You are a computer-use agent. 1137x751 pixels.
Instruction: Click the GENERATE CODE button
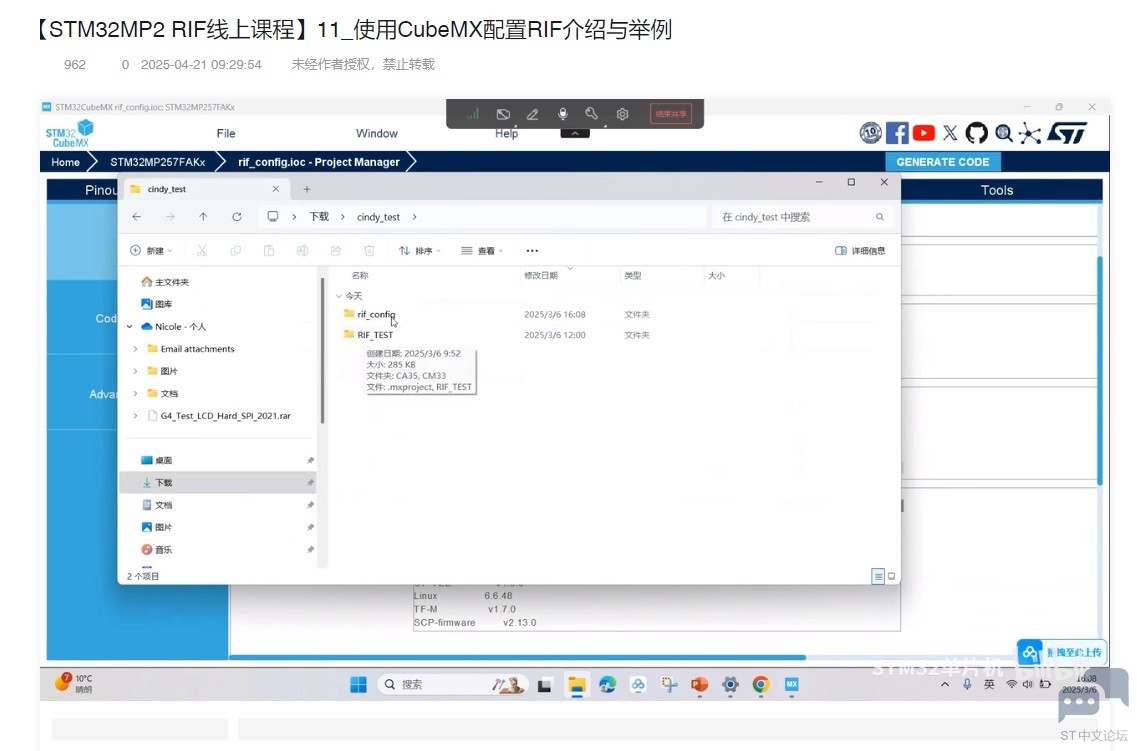942,162
